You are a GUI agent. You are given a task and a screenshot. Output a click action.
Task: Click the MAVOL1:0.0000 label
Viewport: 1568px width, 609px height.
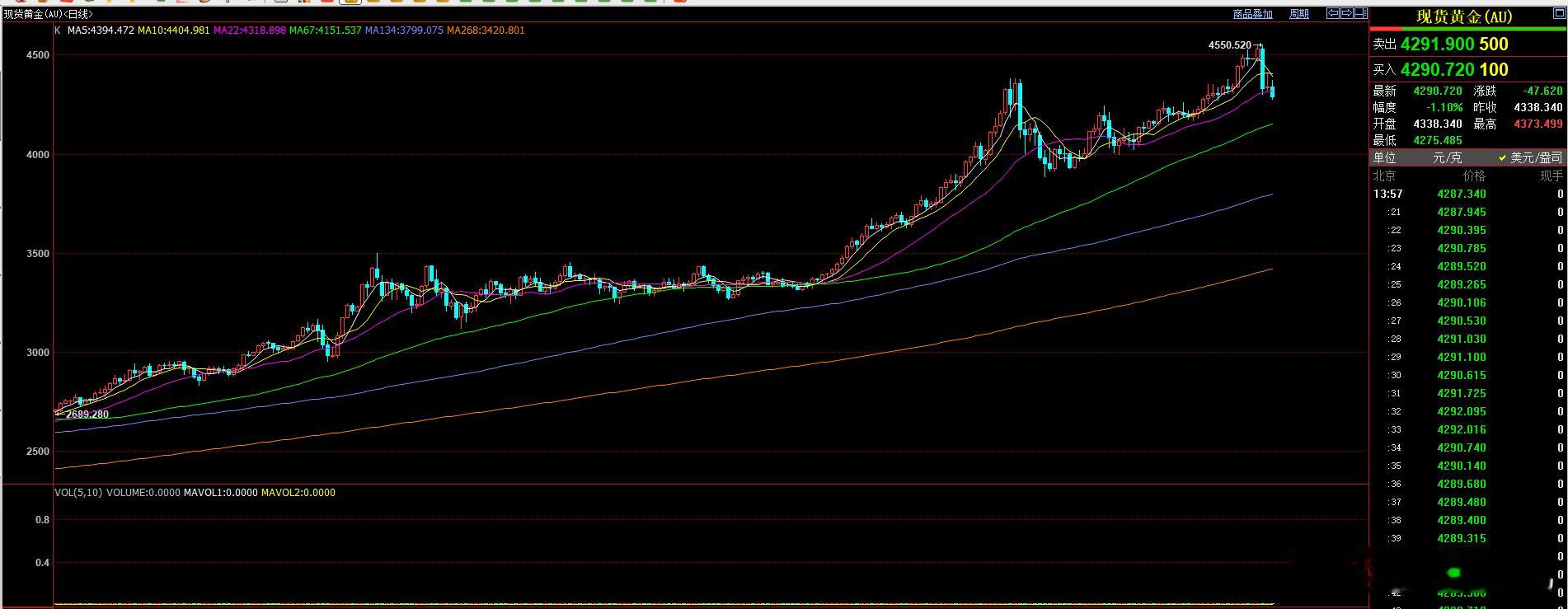point(220,493)
